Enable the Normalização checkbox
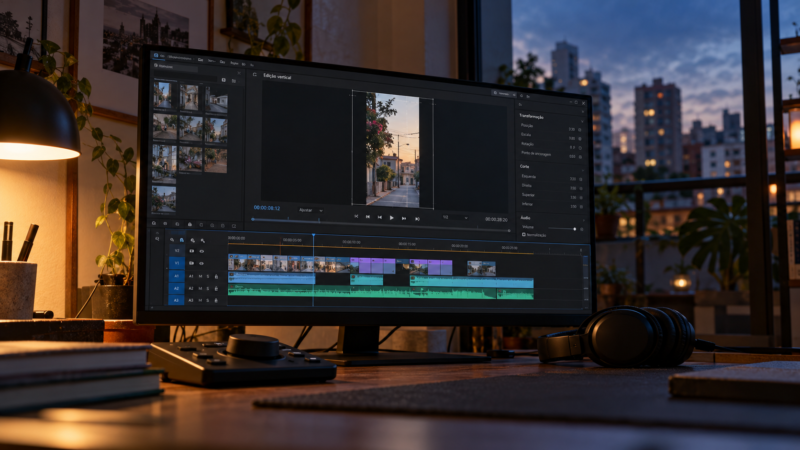The width and height of the screenshot is (800, 450). (x=523, y=235)
